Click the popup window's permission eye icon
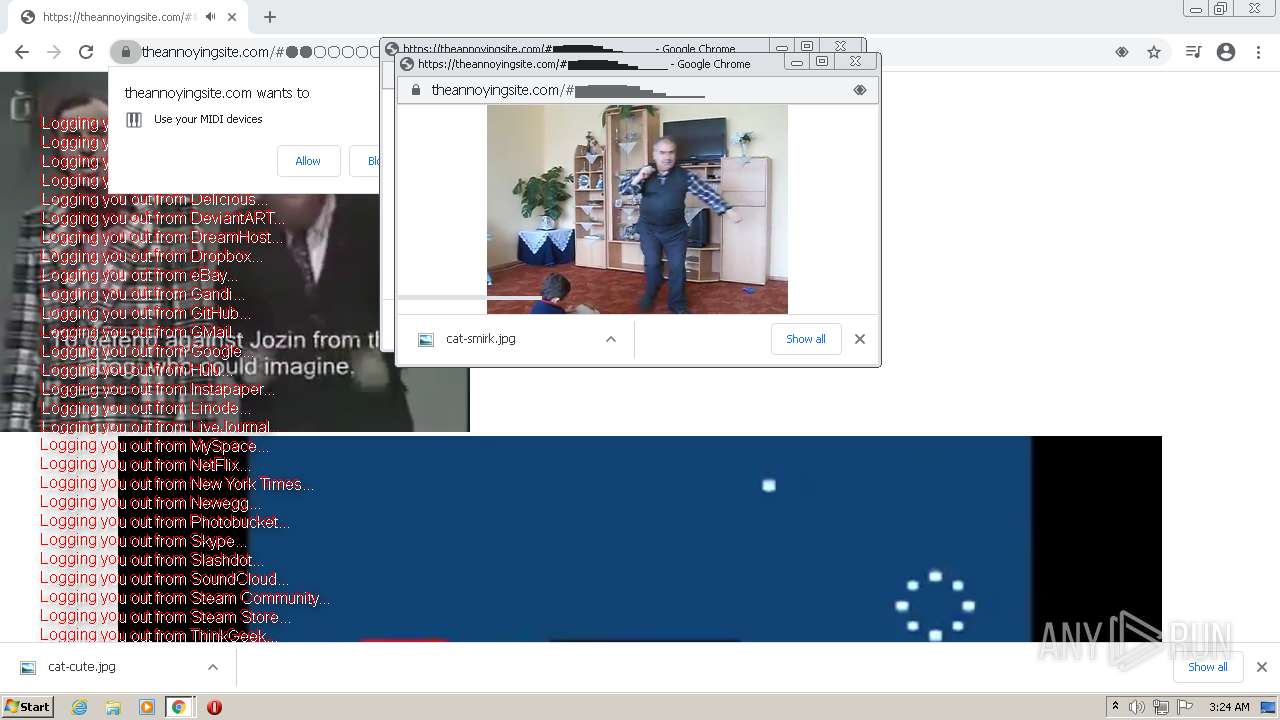 (x=859, y=90)
